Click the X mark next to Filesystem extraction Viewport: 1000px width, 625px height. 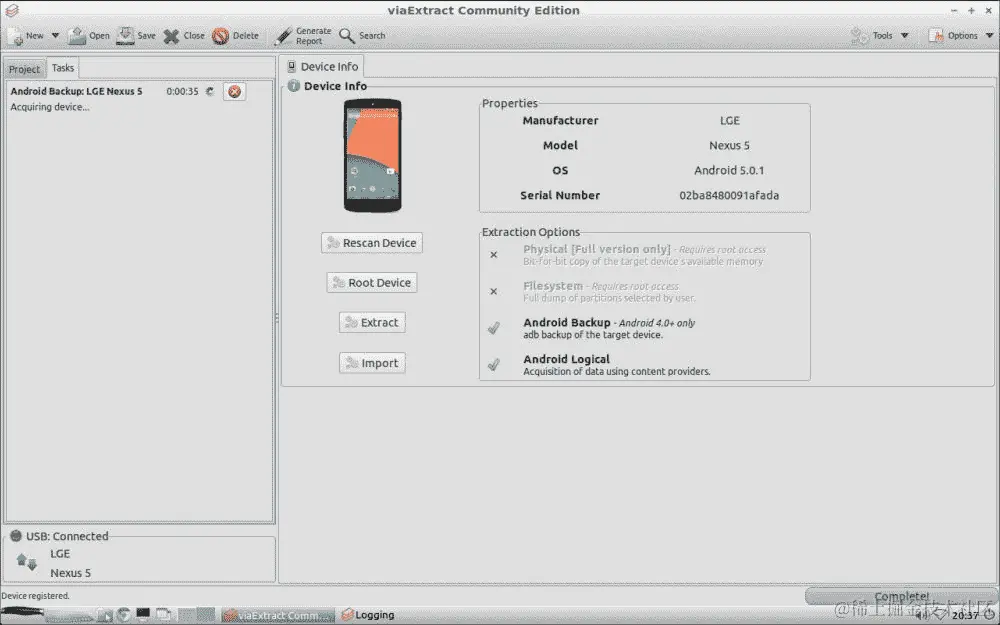click(494, 291)
